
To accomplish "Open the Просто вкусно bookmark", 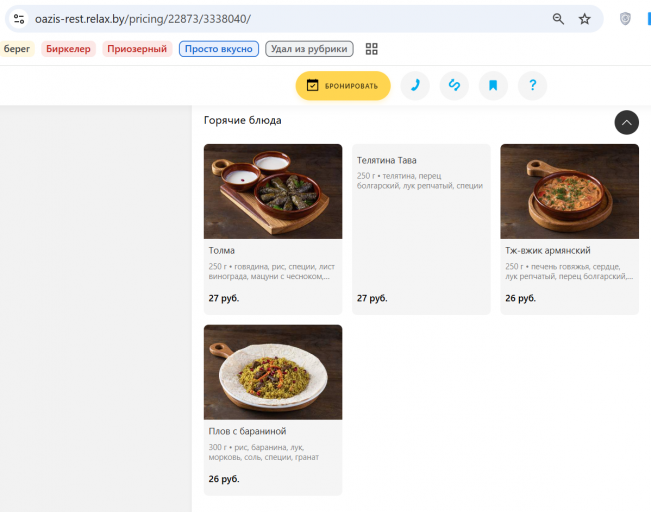I will click(x=219, y=49).
